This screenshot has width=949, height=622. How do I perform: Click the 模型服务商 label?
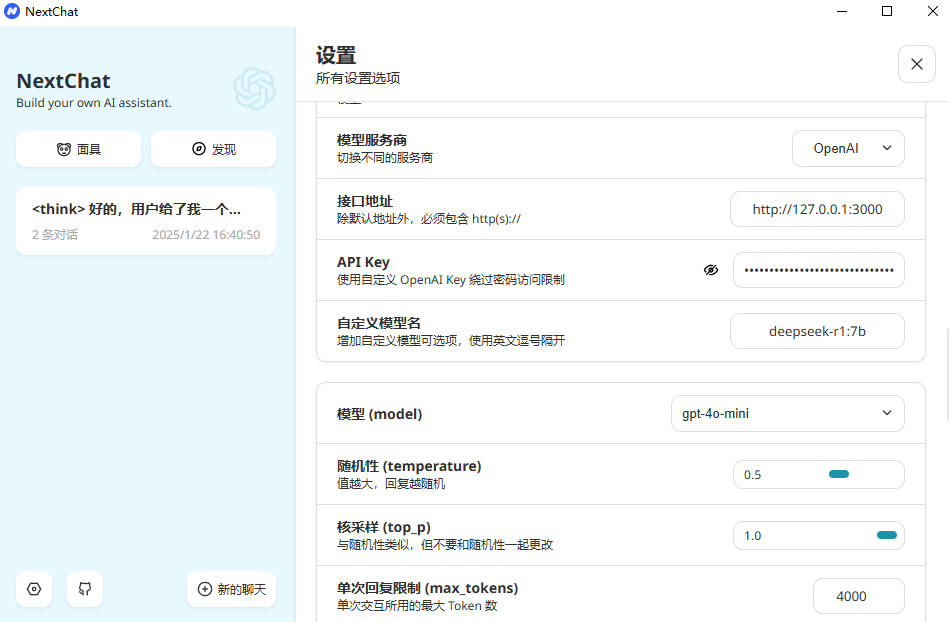372,140
